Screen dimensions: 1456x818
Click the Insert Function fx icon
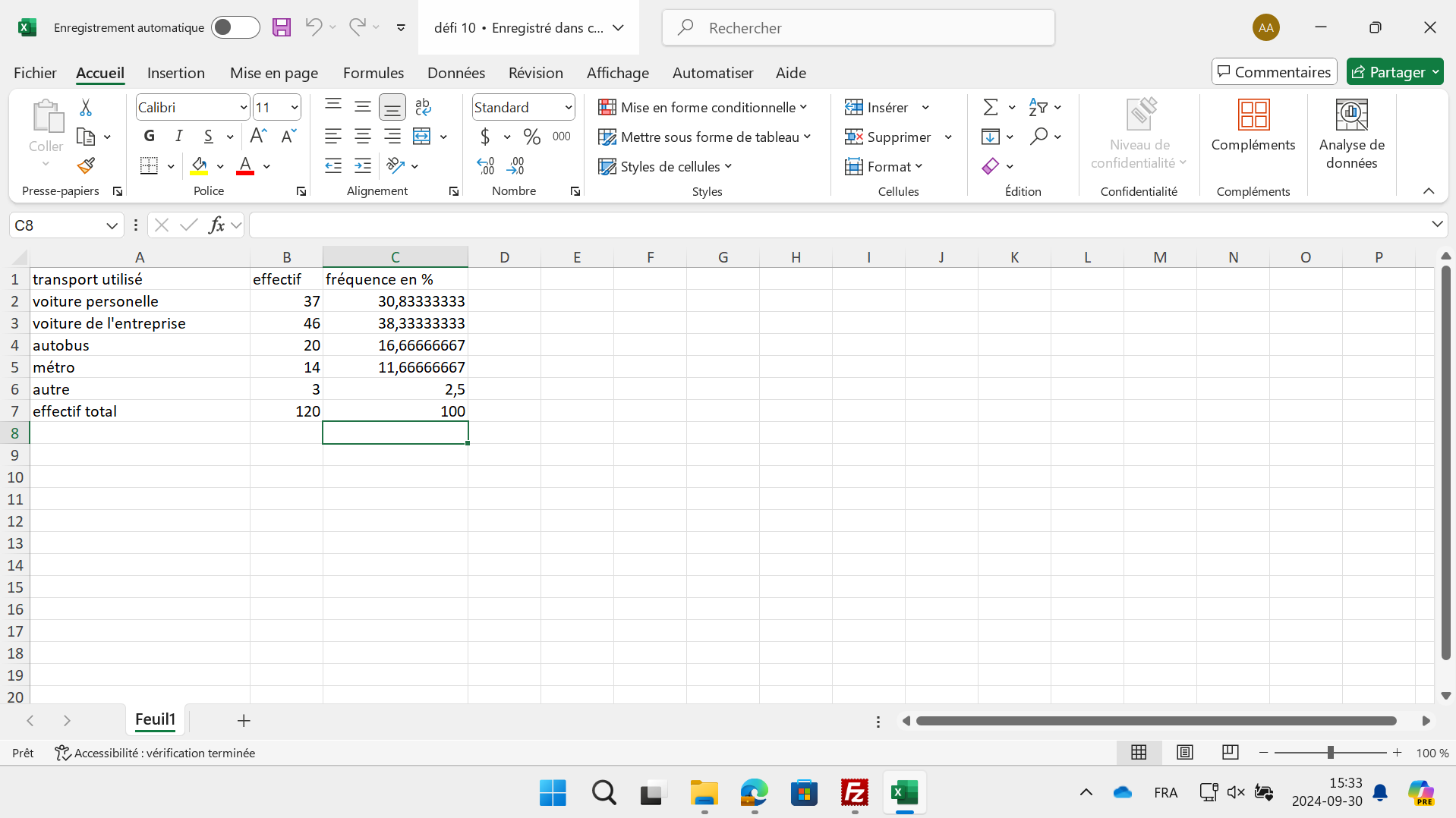click(x=216, y=225)
